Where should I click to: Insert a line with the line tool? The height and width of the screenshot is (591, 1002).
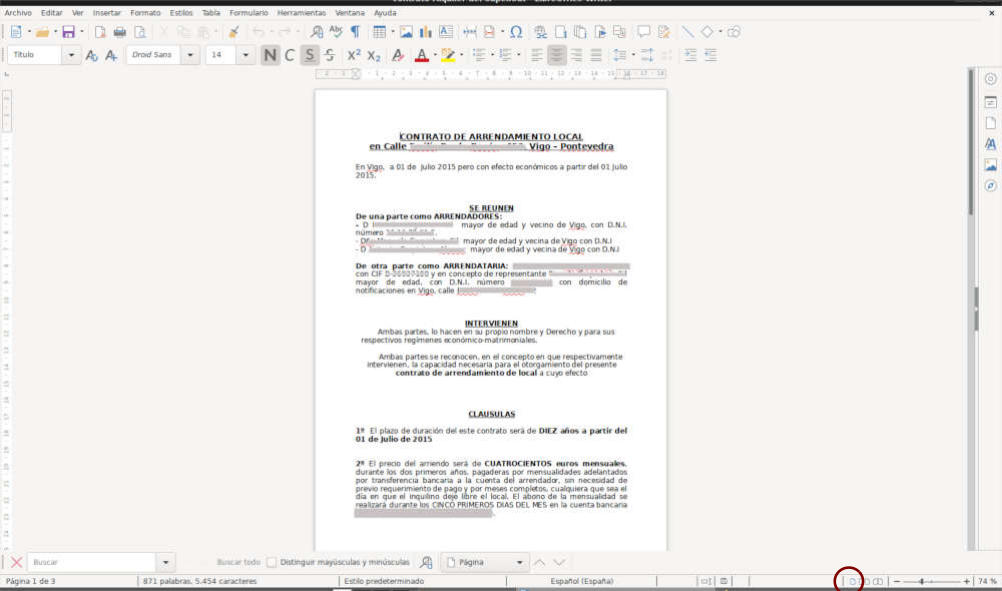click(687, 32)
